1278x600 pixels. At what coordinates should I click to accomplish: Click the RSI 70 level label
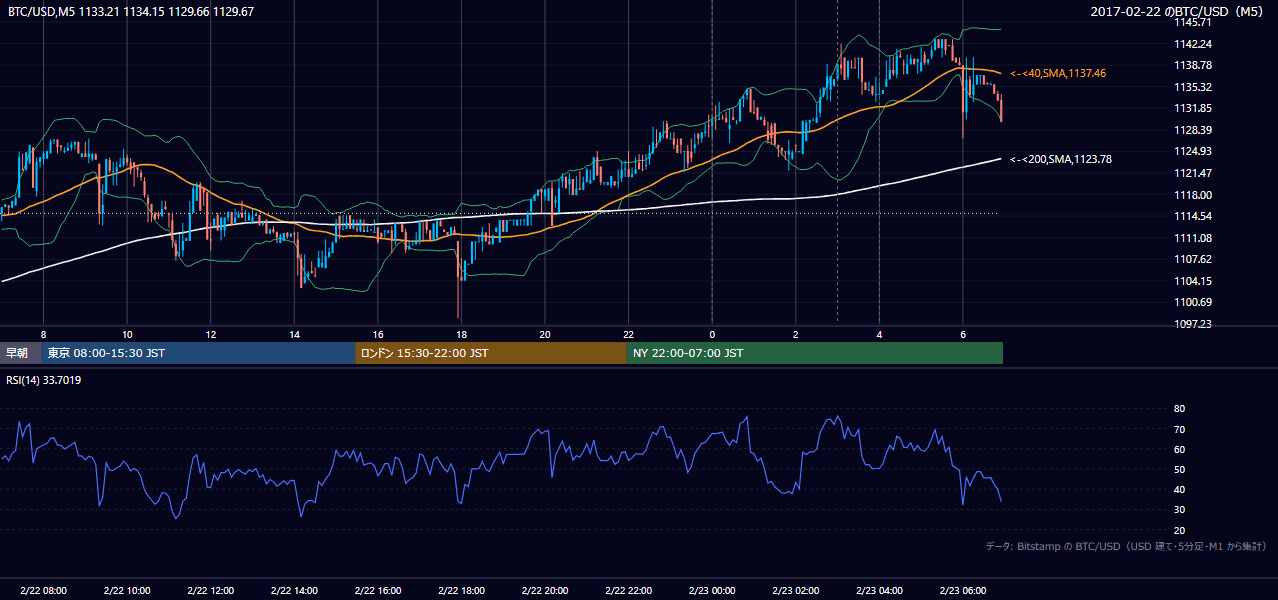point(1179,429)
